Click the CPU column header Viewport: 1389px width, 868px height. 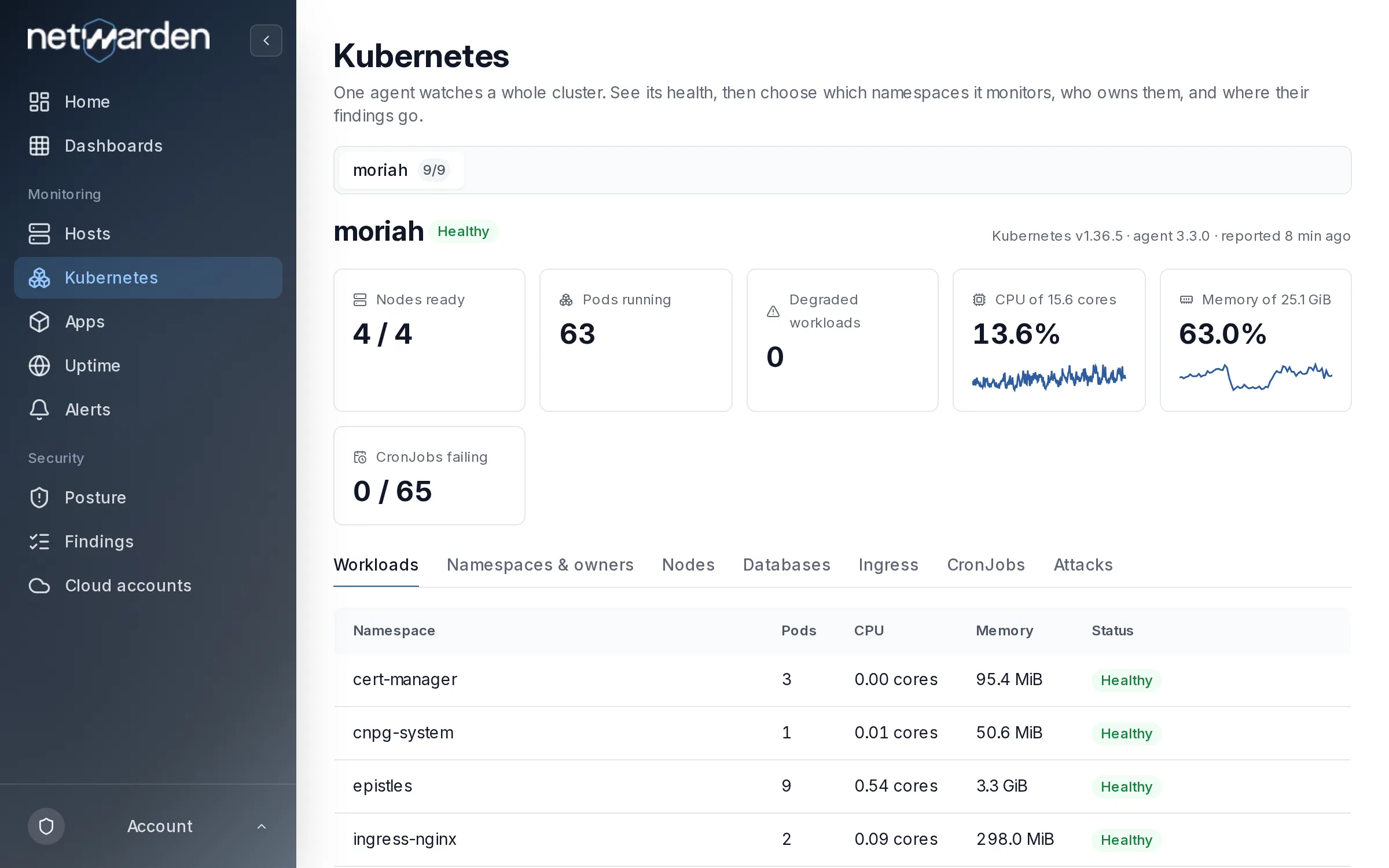pyautogui.click(x=869, y=631)
